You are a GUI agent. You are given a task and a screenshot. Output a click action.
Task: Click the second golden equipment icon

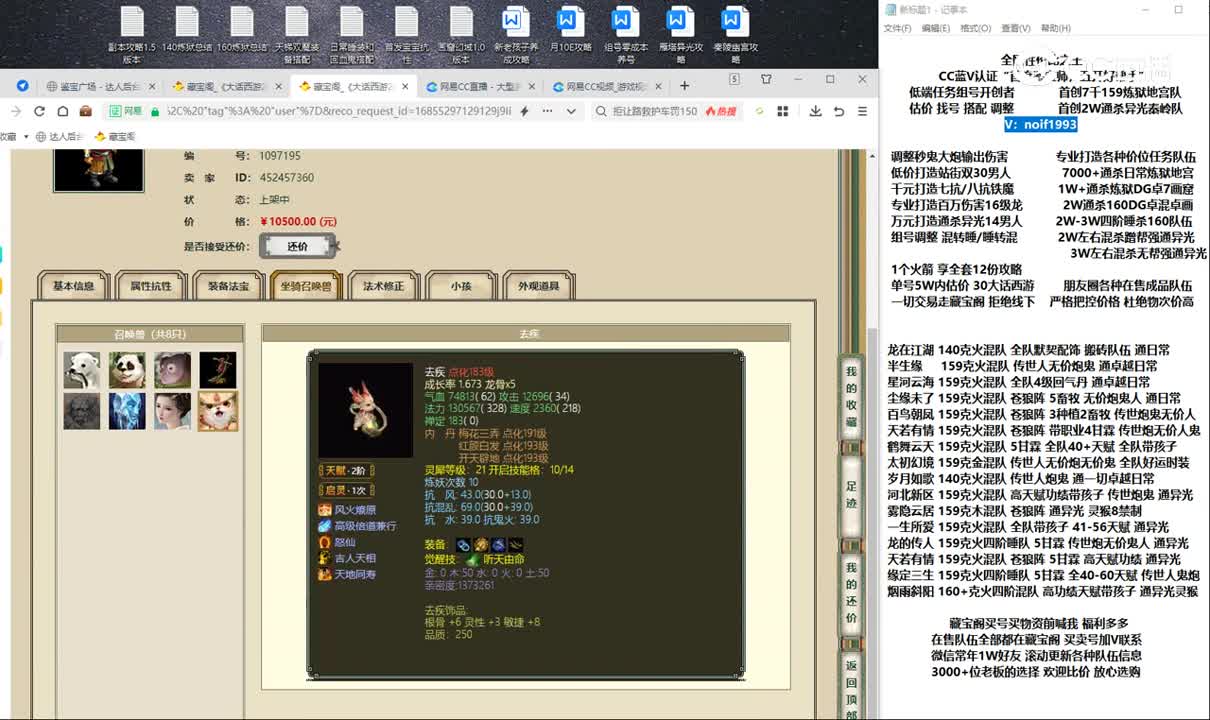click(481, 545)
